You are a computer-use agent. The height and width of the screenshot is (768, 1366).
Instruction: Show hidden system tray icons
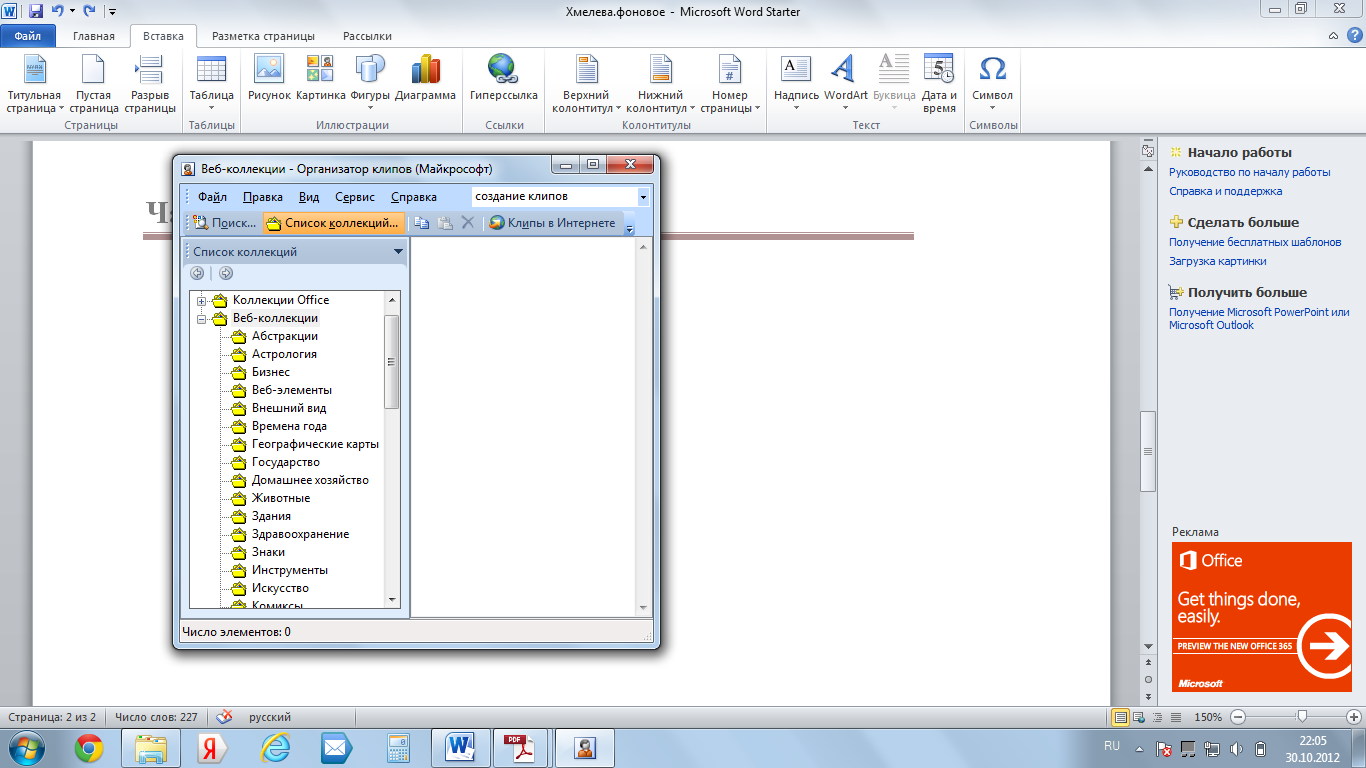[1139, 747]
